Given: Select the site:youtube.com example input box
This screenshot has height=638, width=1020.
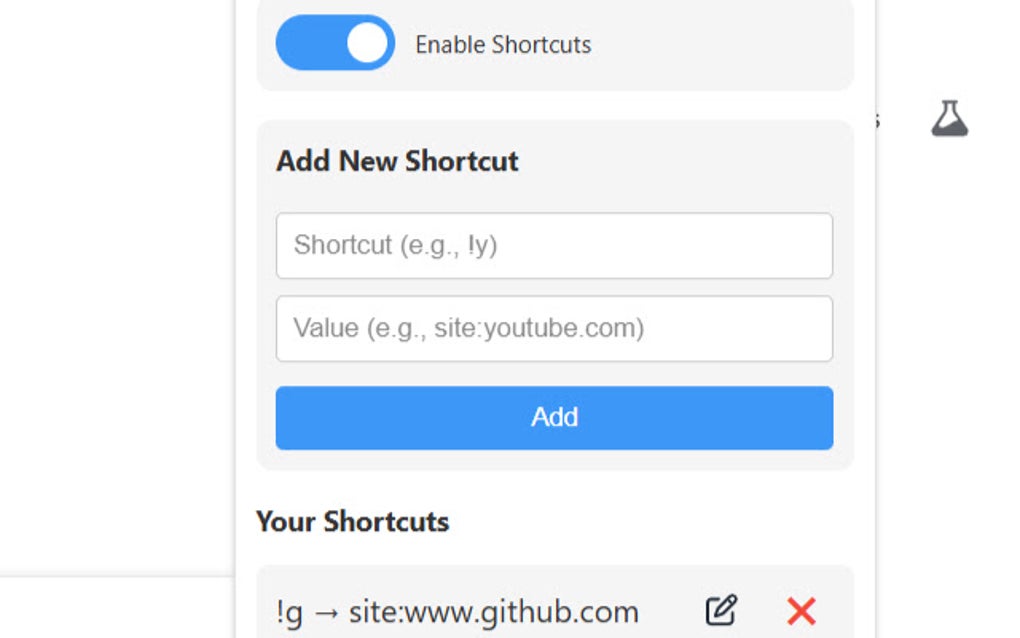Looking at the screenshot, I should pyautogui.click(x=554, y=329).
